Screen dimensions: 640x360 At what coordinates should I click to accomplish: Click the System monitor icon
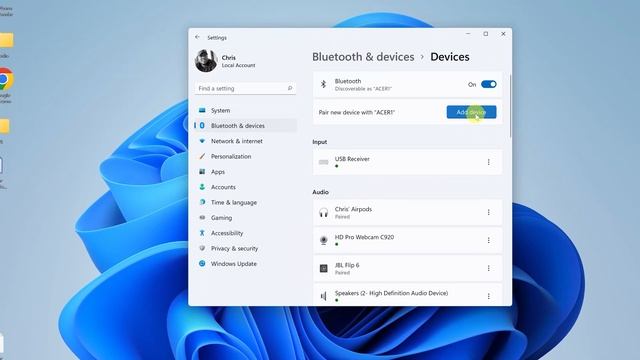click(202, 110)
